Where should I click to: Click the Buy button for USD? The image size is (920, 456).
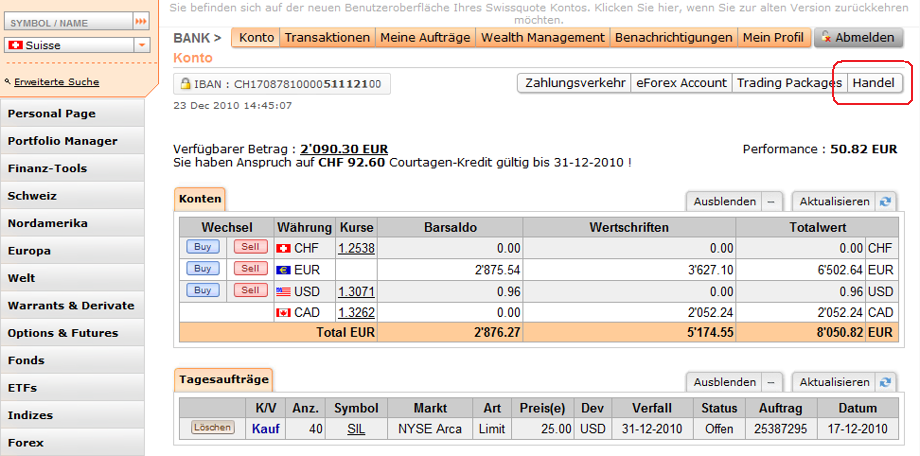[203, 290]
